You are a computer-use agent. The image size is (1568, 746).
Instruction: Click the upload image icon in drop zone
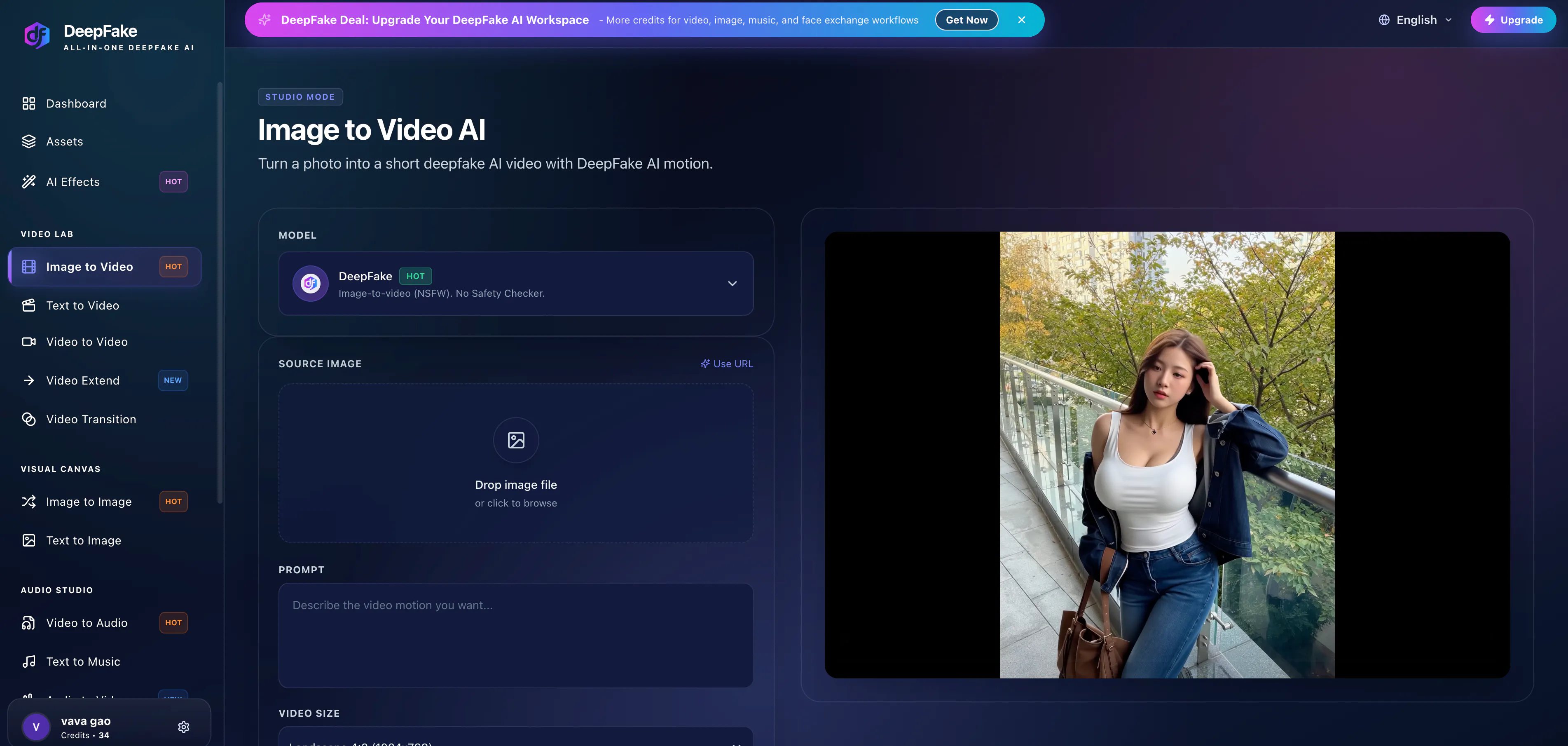pyautogui.click(x=516, y=440)
